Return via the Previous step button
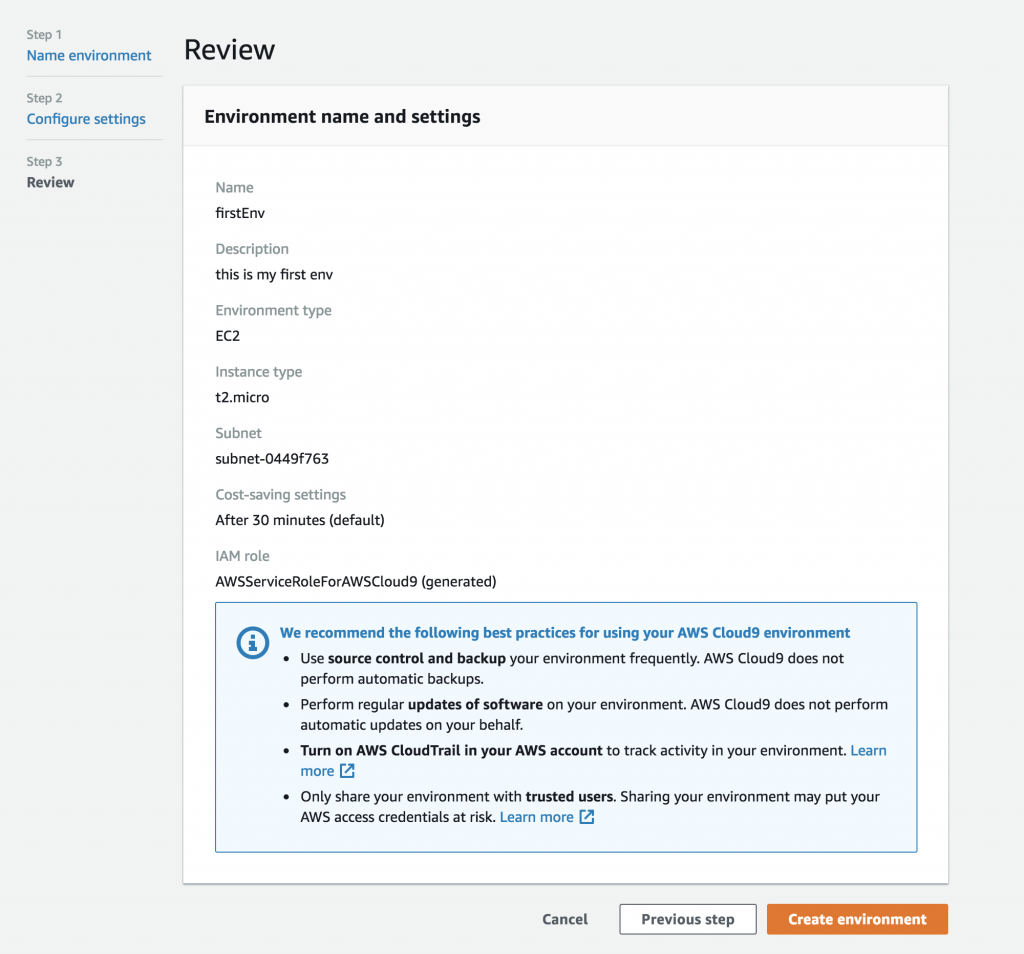The image size is (1024, 954). [x=688, y=919]
